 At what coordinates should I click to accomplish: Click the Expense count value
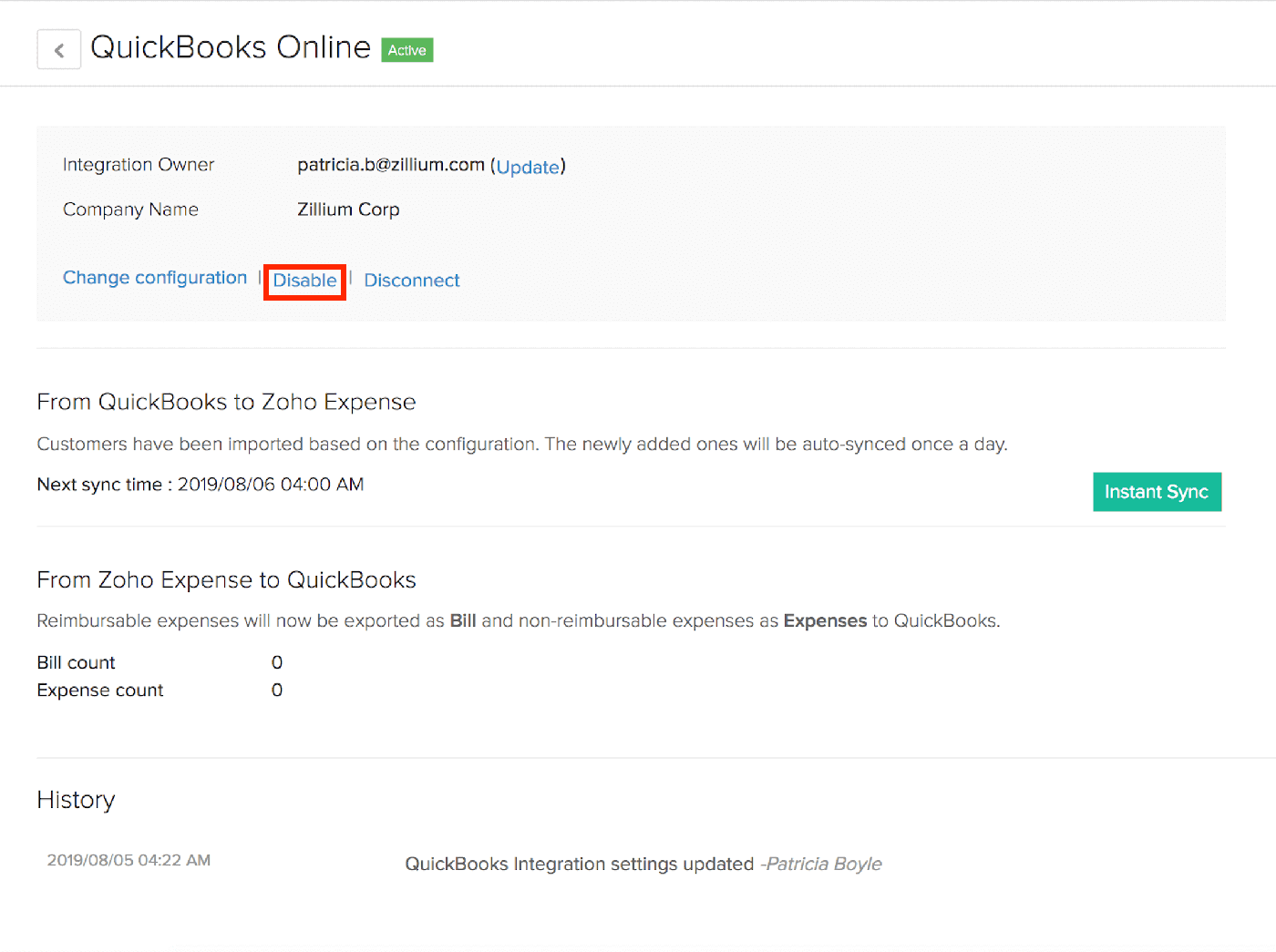pyautogui.click(x=277, y=691)
